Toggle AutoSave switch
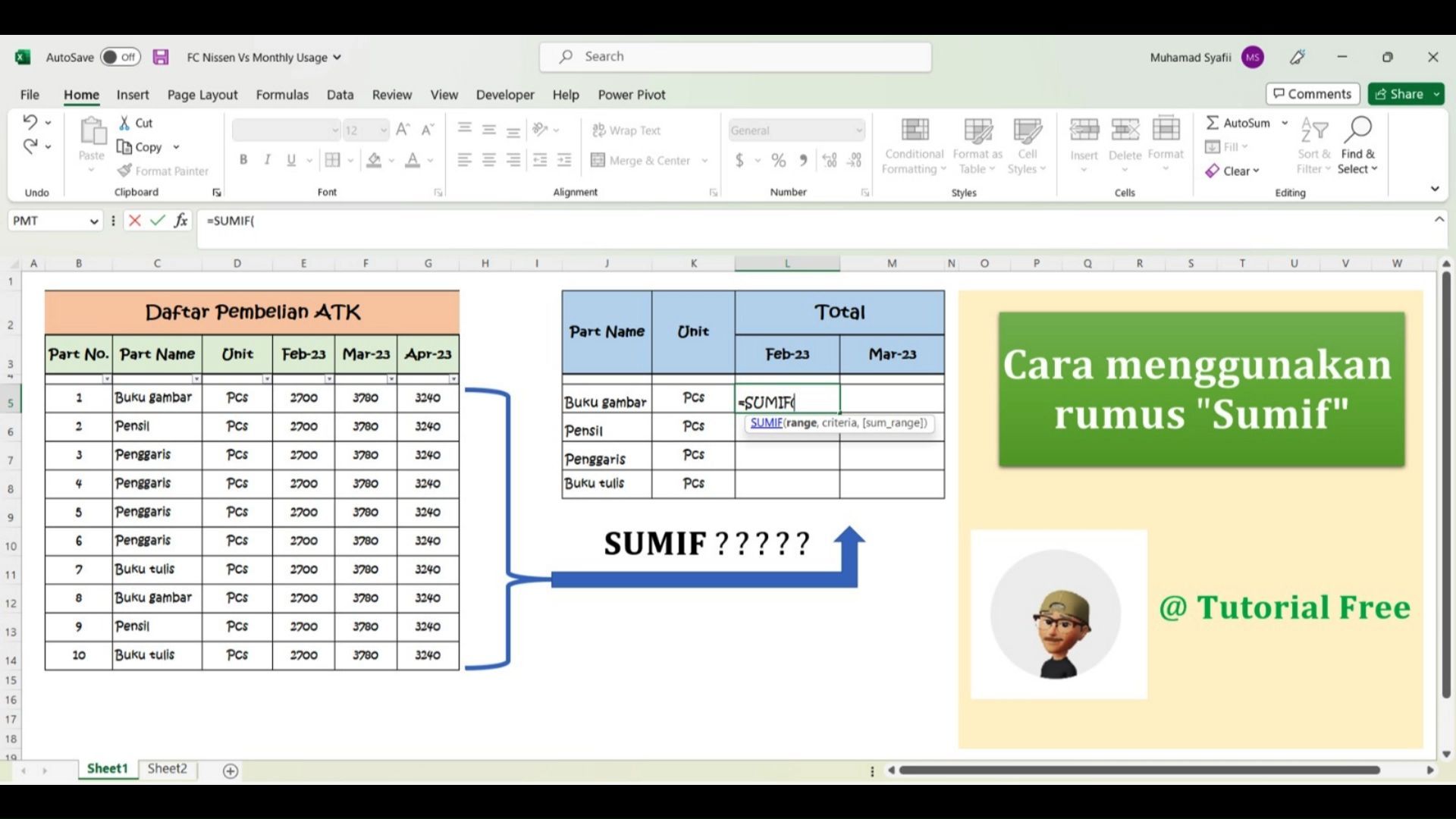 click(x=121, y=57)
